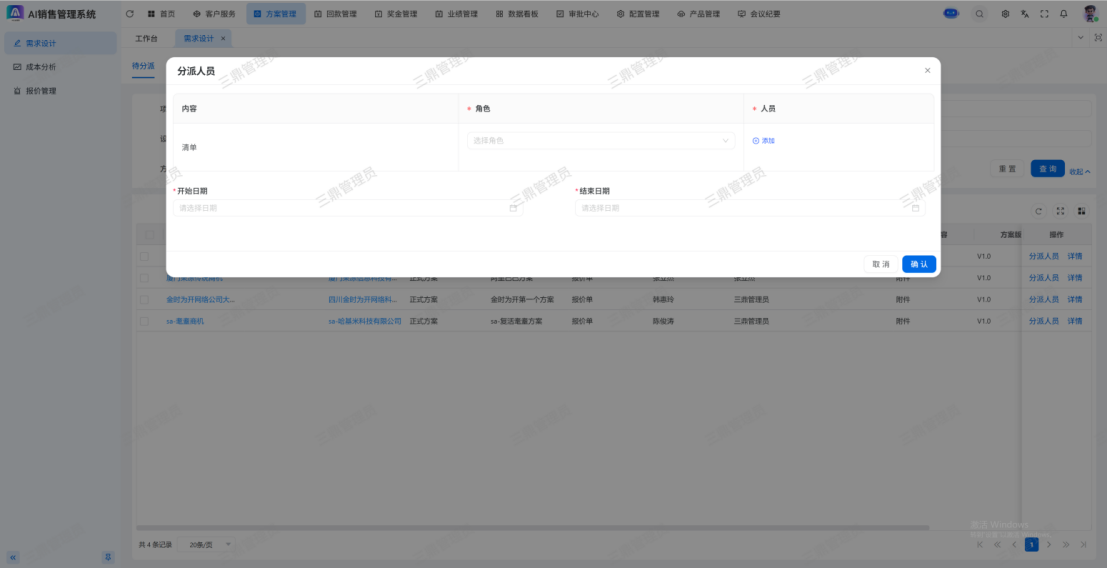Open the 方案管理 menu tab
Image resolution: width=1108 pixels, height=569 pixels.
[x=275, y=14]
